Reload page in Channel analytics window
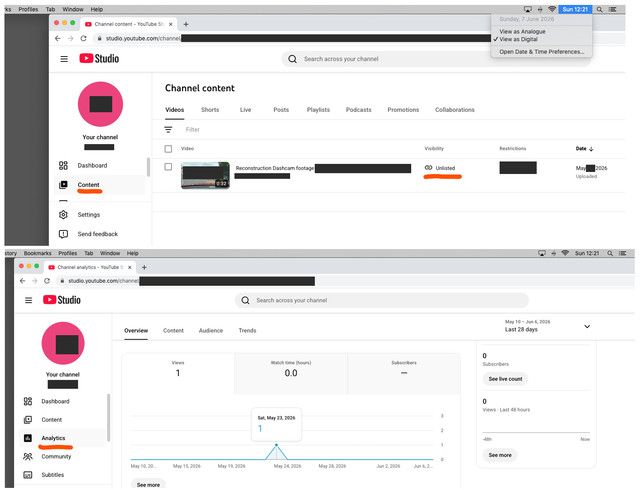This screenshot has width=640, height=490. click(x=47, y=281)
